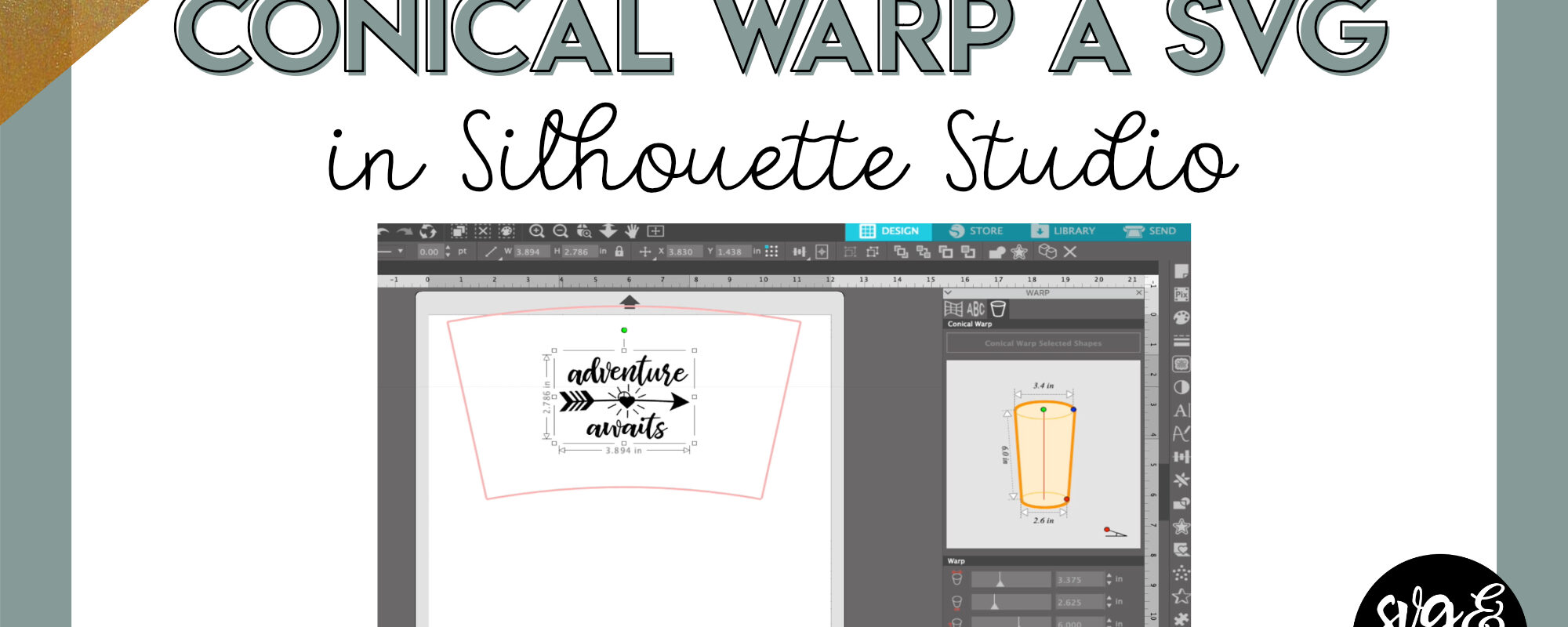Open the Line Style panel

(x=1181, y=340)
